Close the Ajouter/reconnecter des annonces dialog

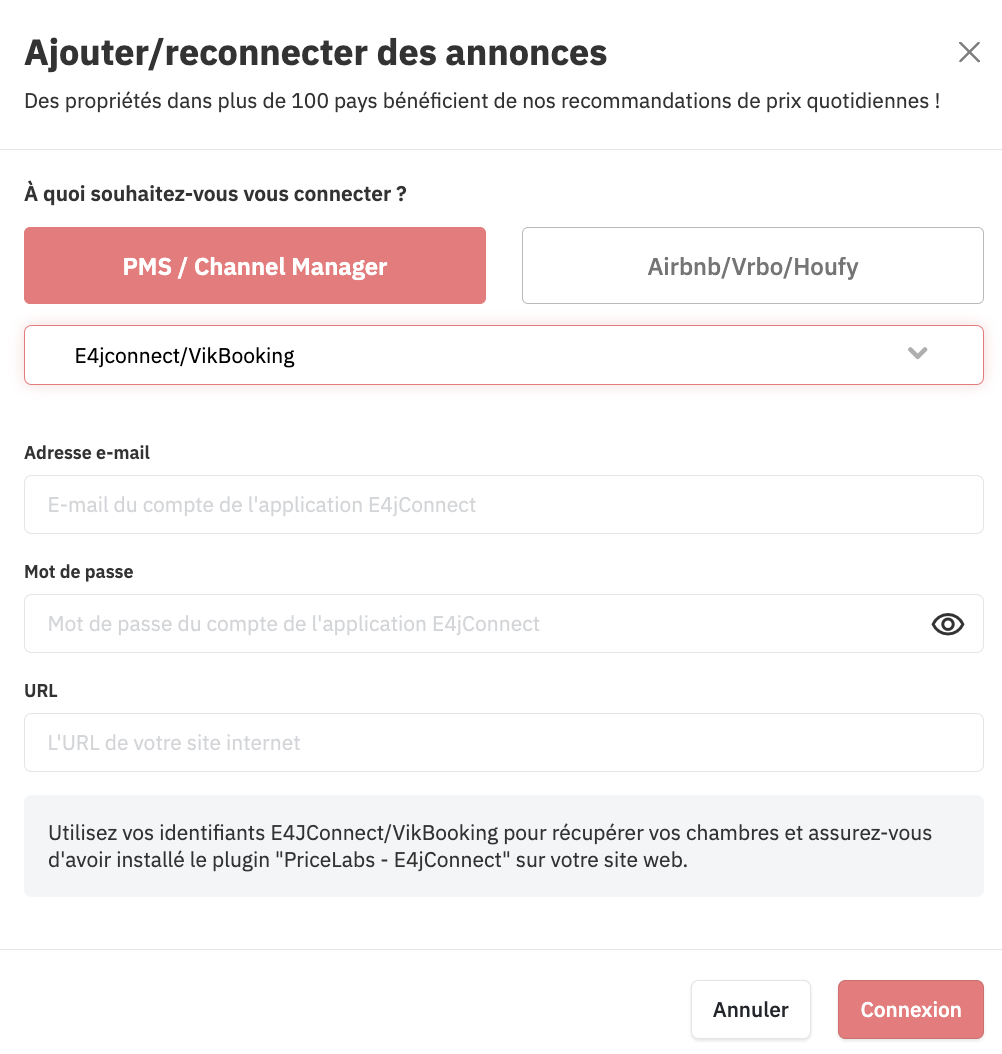click(x=969, y=52)
